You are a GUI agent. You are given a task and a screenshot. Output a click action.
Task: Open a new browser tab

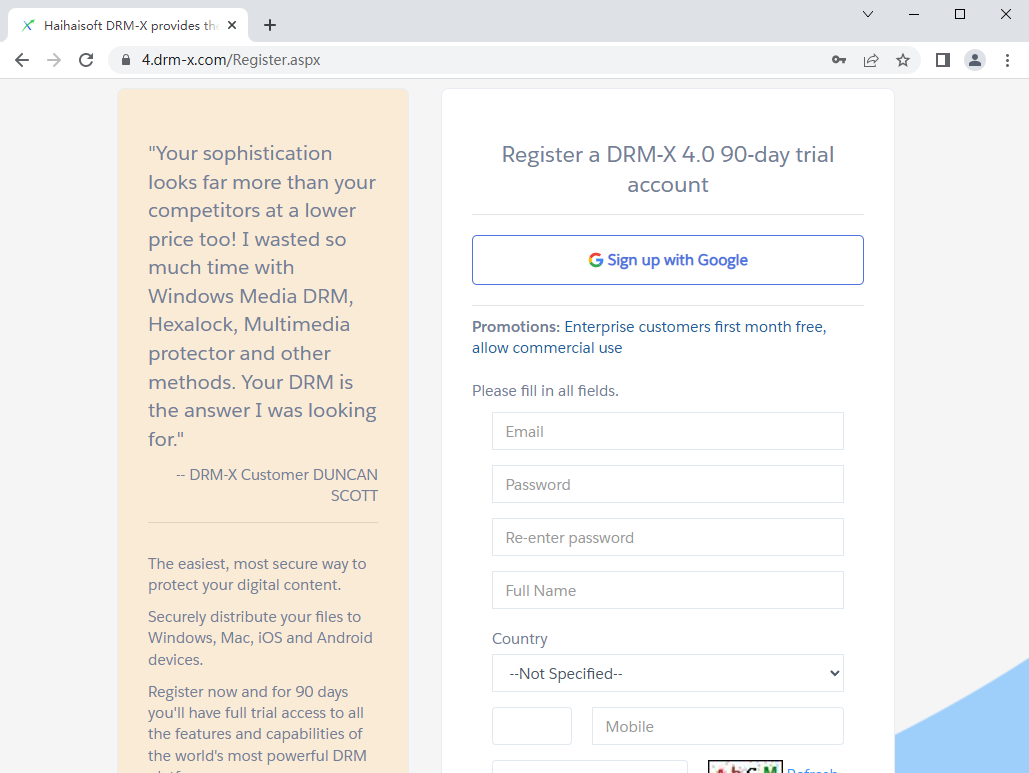click(269, 25)
